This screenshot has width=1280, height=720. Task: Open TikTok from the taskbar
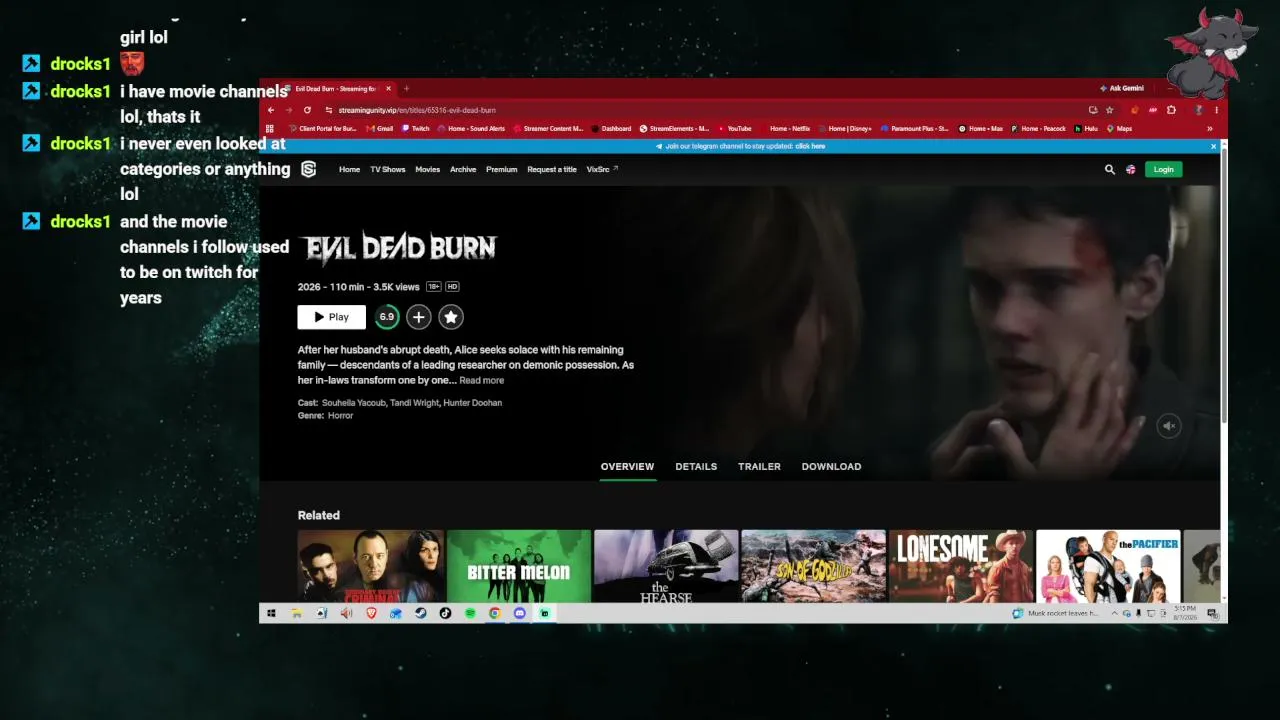coord(445,613)
